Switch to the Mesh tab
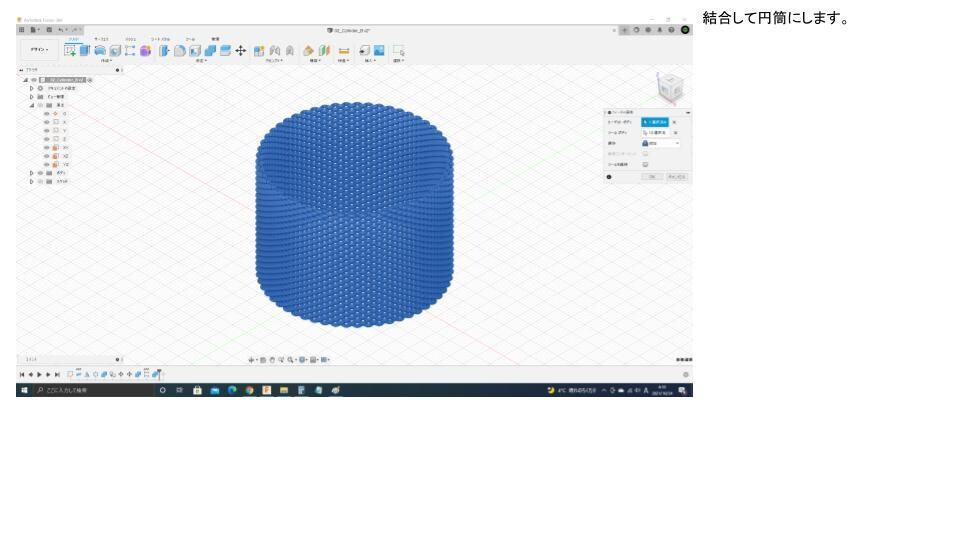The height and width of the screenshot is (540, 960). coord(130,39)
